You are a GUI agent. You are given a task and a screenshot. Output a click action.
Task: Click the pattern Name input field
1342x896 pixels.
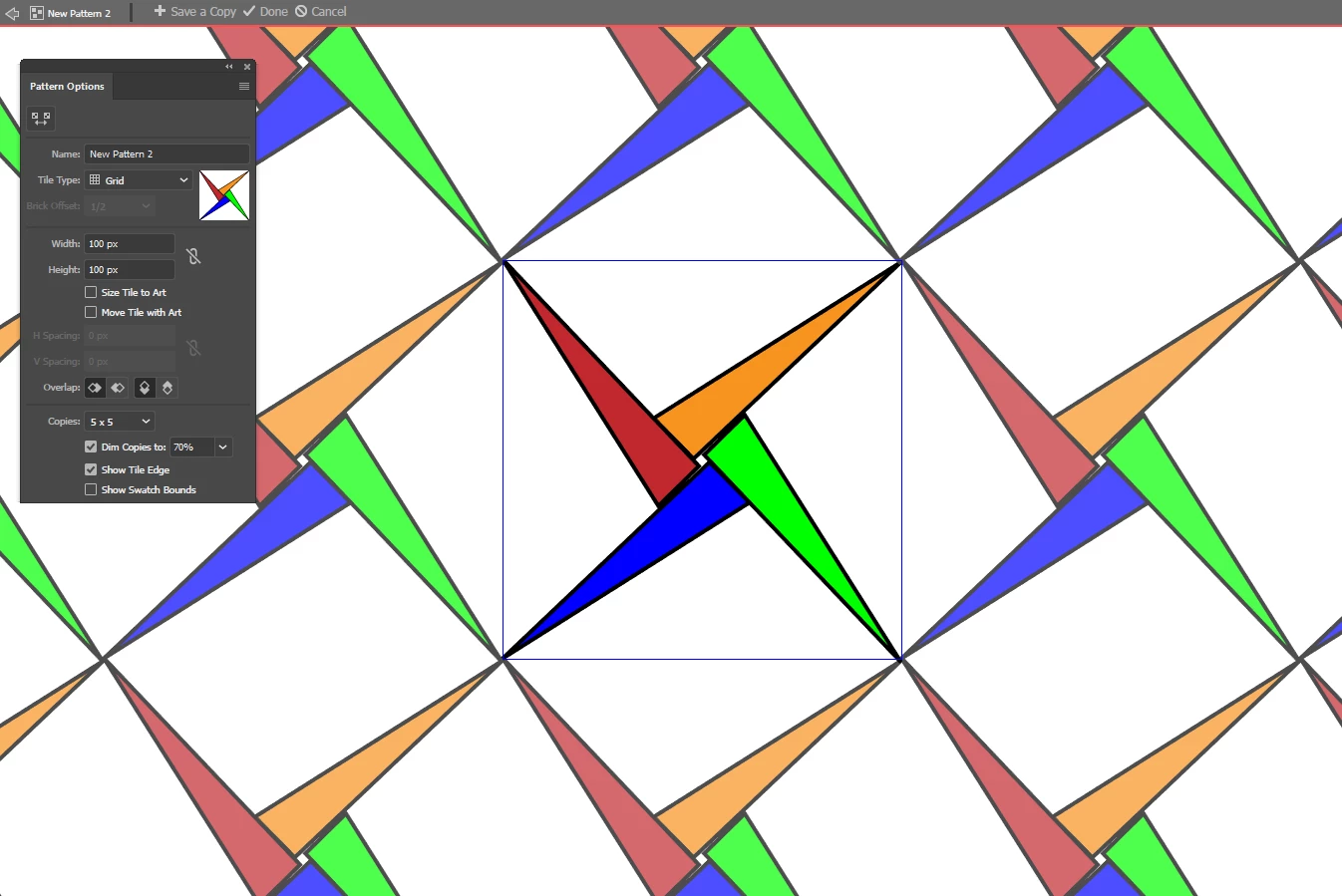[x=167, y=153]
